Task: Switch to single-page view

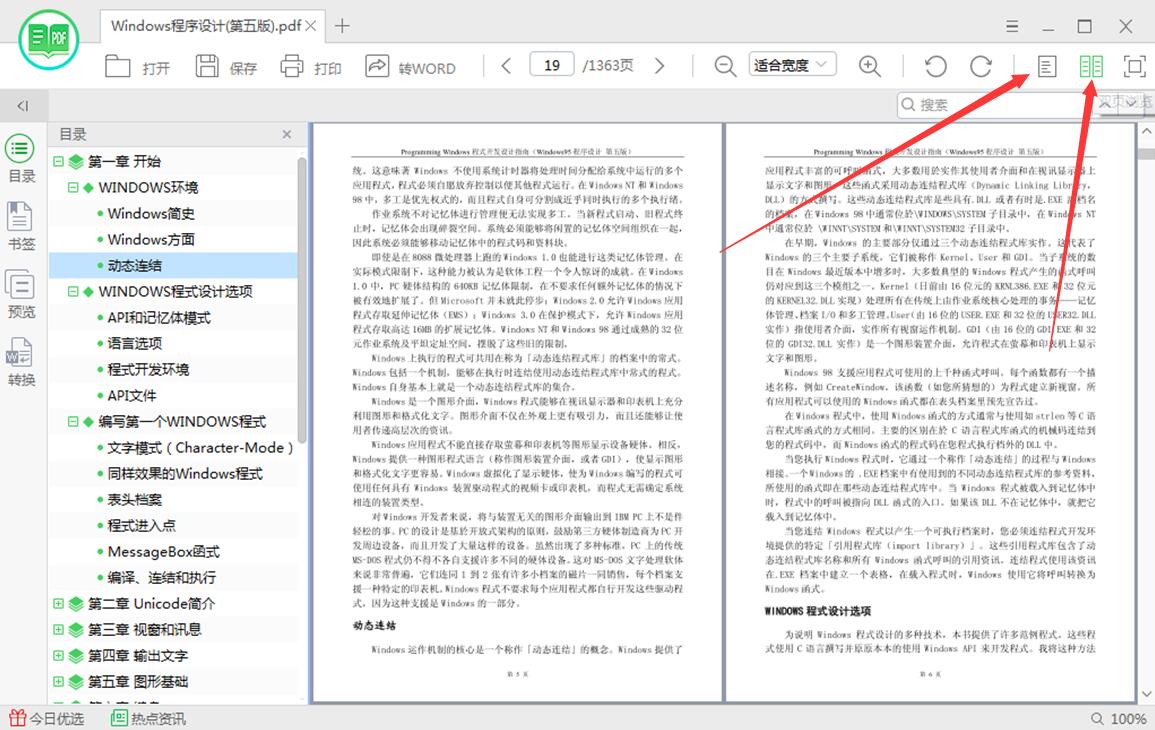Action: click(x=1047, y=66)
